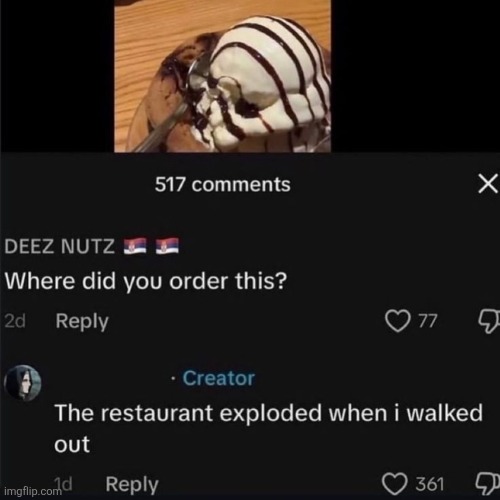Viewport: 500px width, 500px height.
Task: Tap the 2d timestamp on first comment
Action: tap(15, 321)
